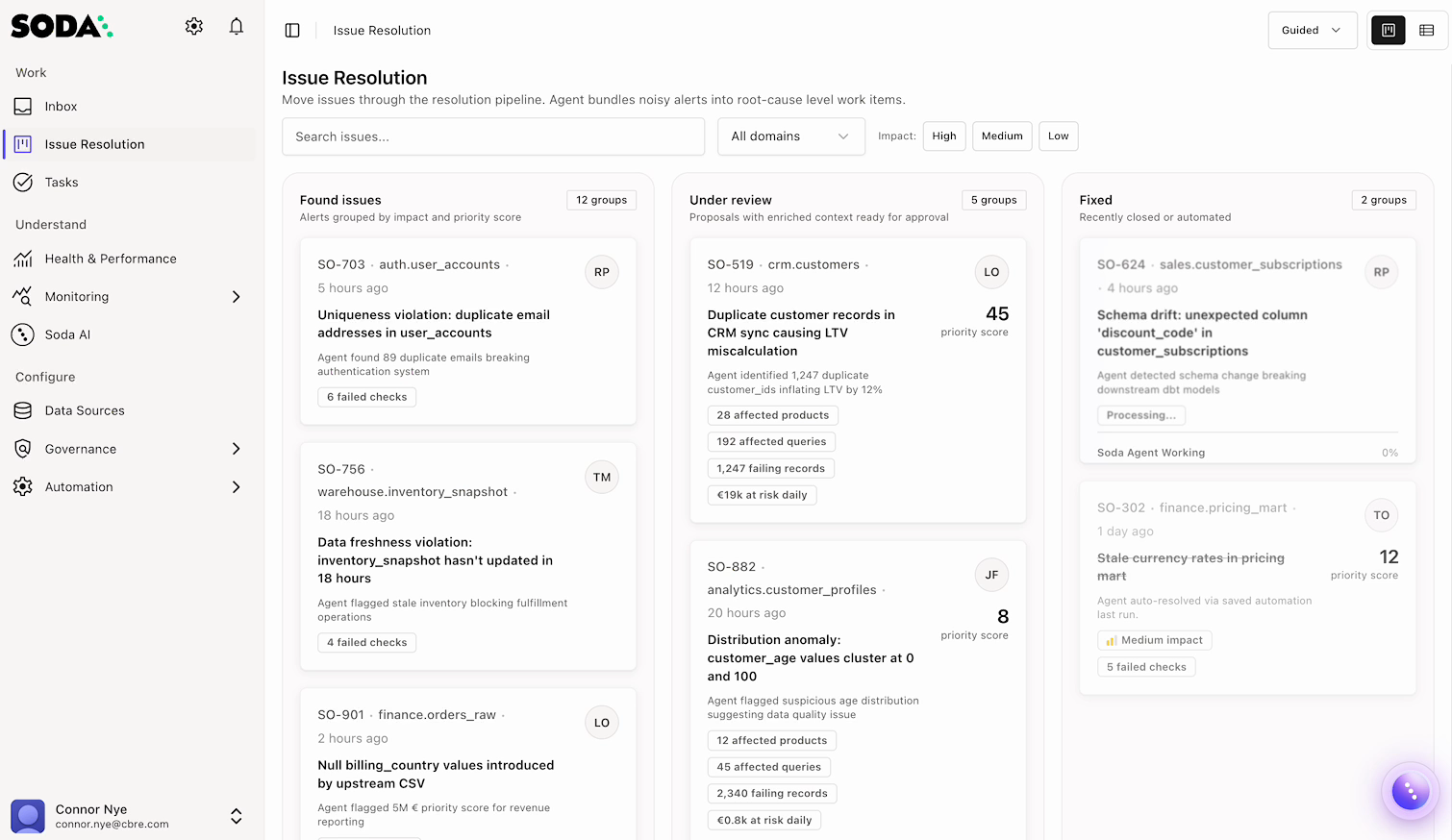
Task: Click LO avatar on SO-519 card
Action: [991, 272]
